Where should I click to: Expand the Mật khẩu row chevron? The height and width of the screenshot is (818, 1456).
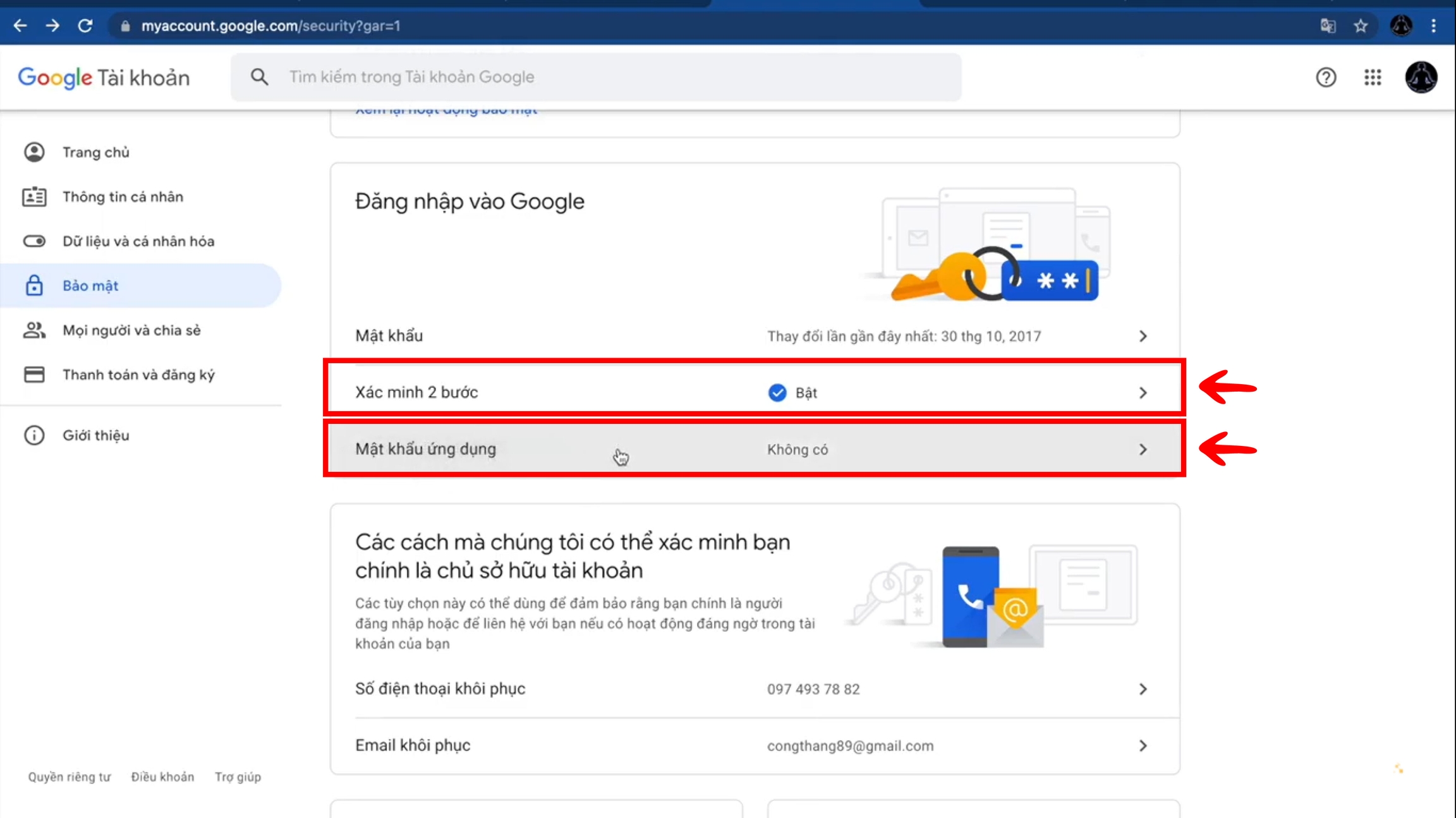click(x=1143, y=336)
